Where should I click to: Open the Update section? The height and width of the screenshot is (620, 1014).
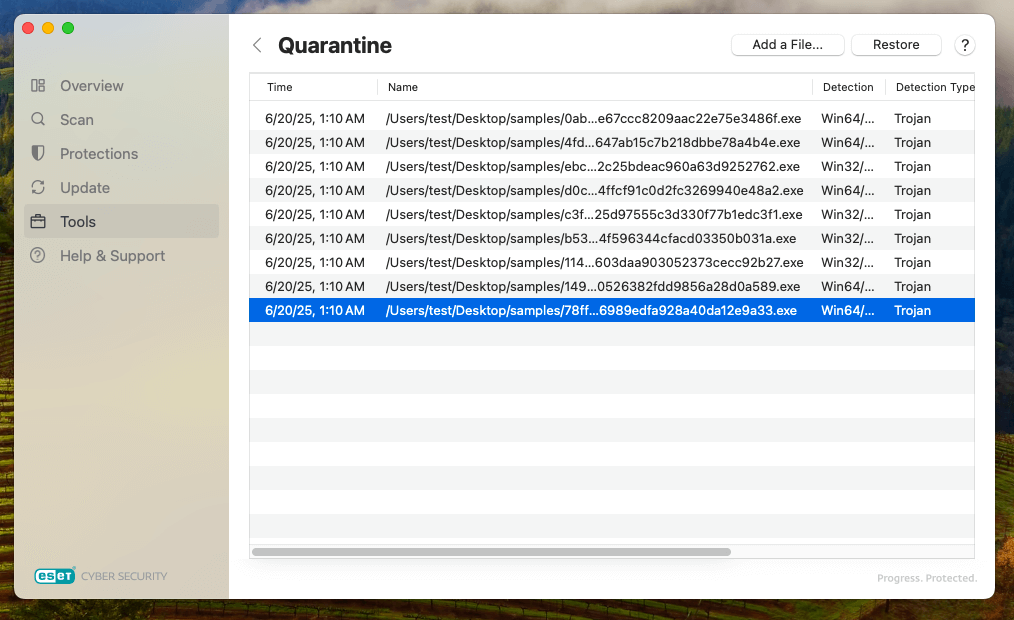(x=122, y=187)
